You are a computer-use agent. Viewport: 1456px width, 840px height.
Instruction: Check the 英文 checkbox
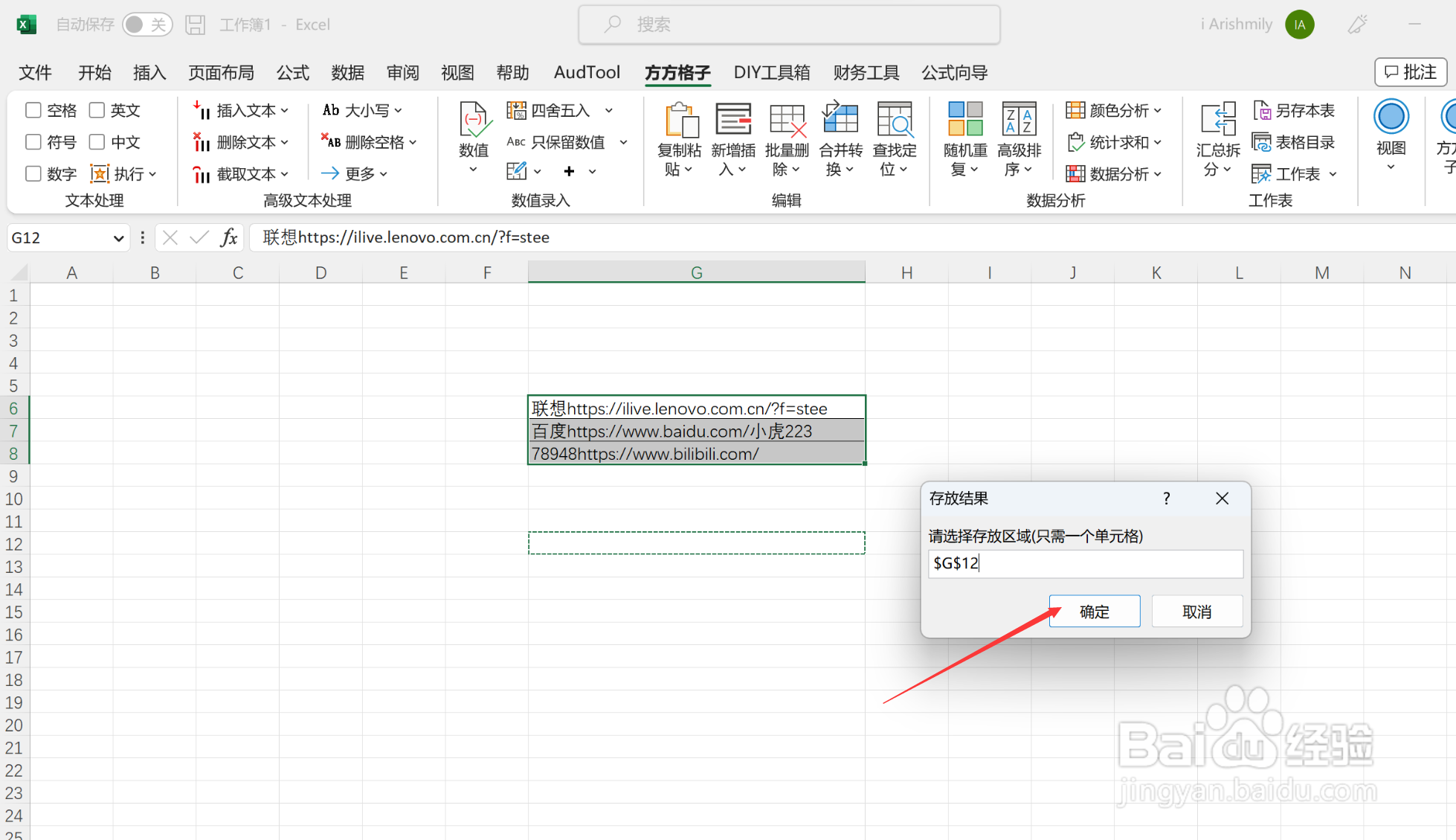pyautogui.click(x=97, y=110)
